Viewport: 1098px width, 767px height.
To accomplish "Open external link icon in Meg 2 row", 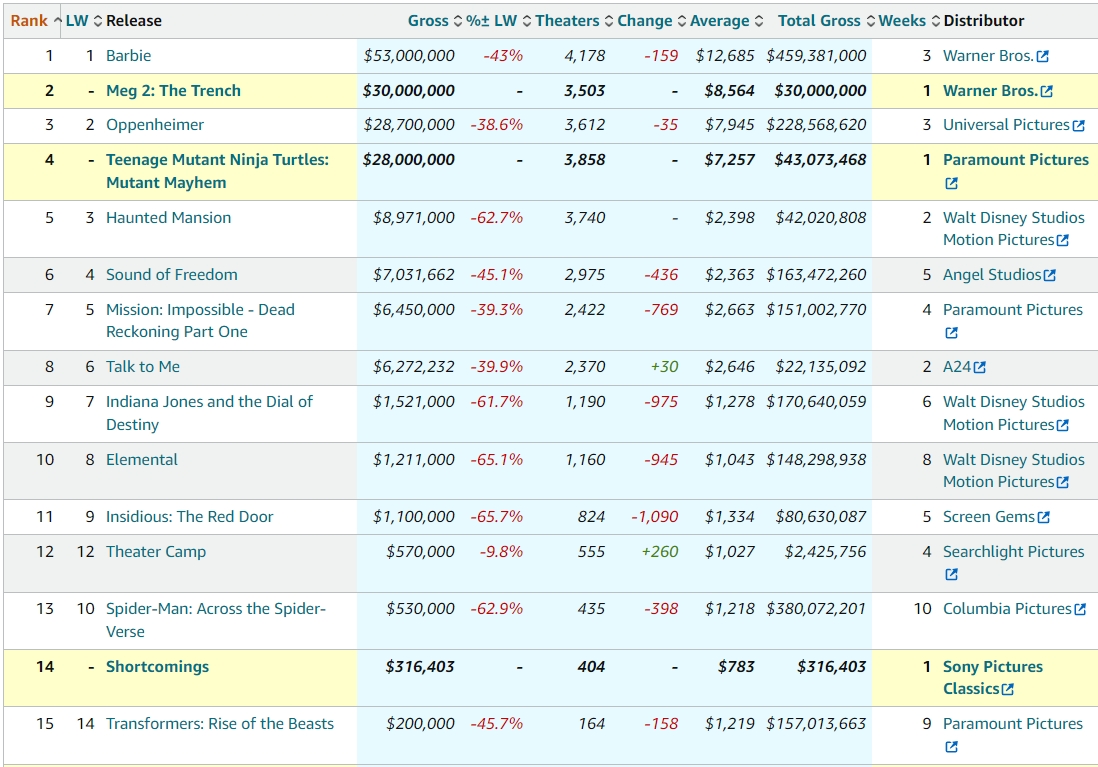I will [1047, 91].
